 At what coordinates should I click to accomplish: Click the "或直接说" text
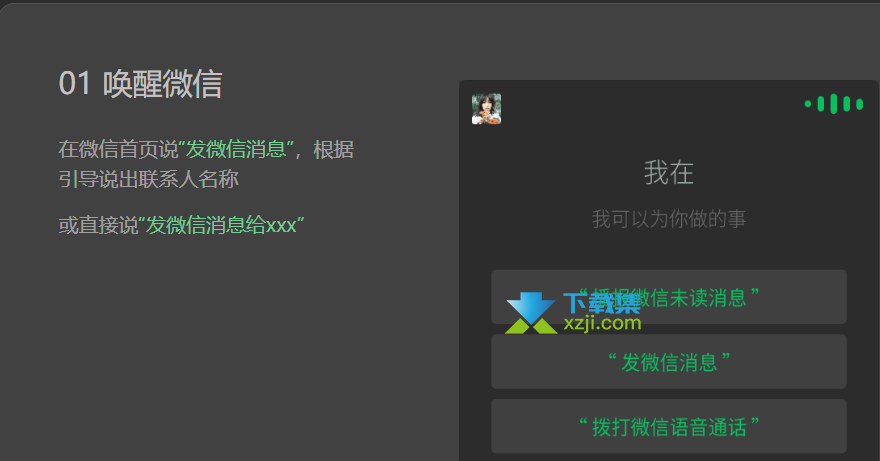point(98,225)
